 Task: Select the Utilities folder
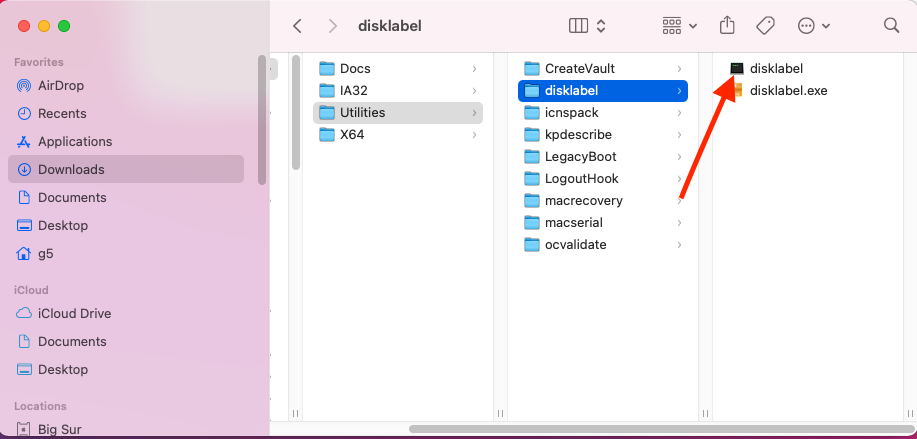398,112
